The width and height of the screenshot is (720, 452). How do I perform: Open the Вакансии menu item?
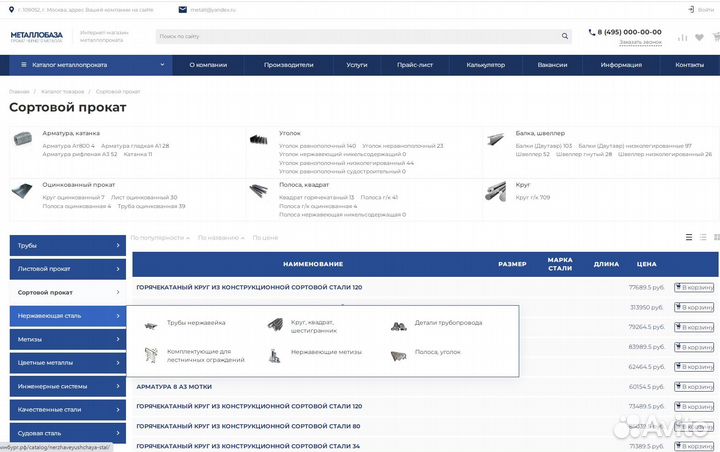(552, 65)
